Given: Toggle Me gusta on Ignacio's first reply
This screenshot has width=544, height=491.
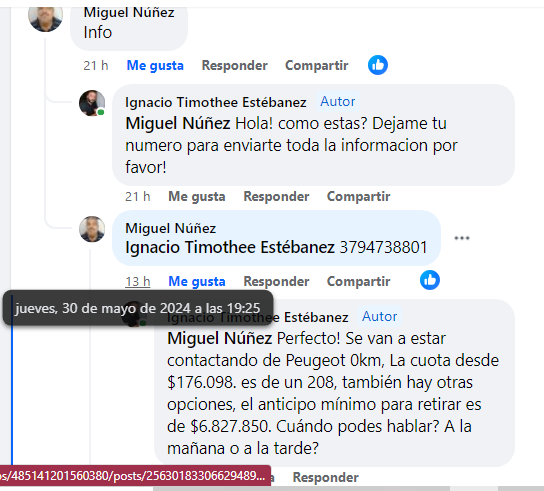Looking at the screenshot, I should click(197, 196).
